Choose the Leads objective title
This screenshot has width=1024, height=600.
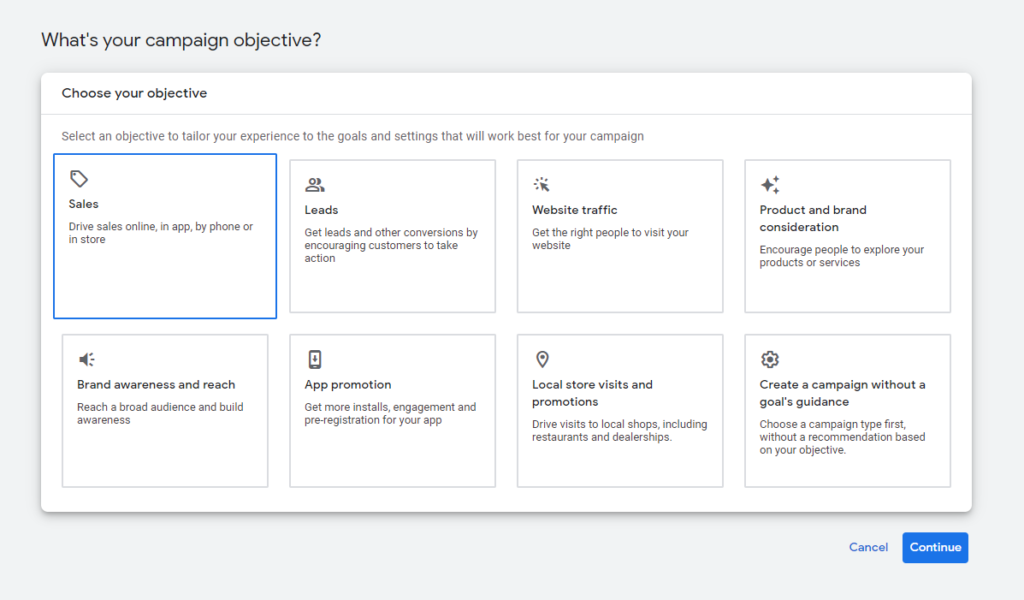coord(321,210)
